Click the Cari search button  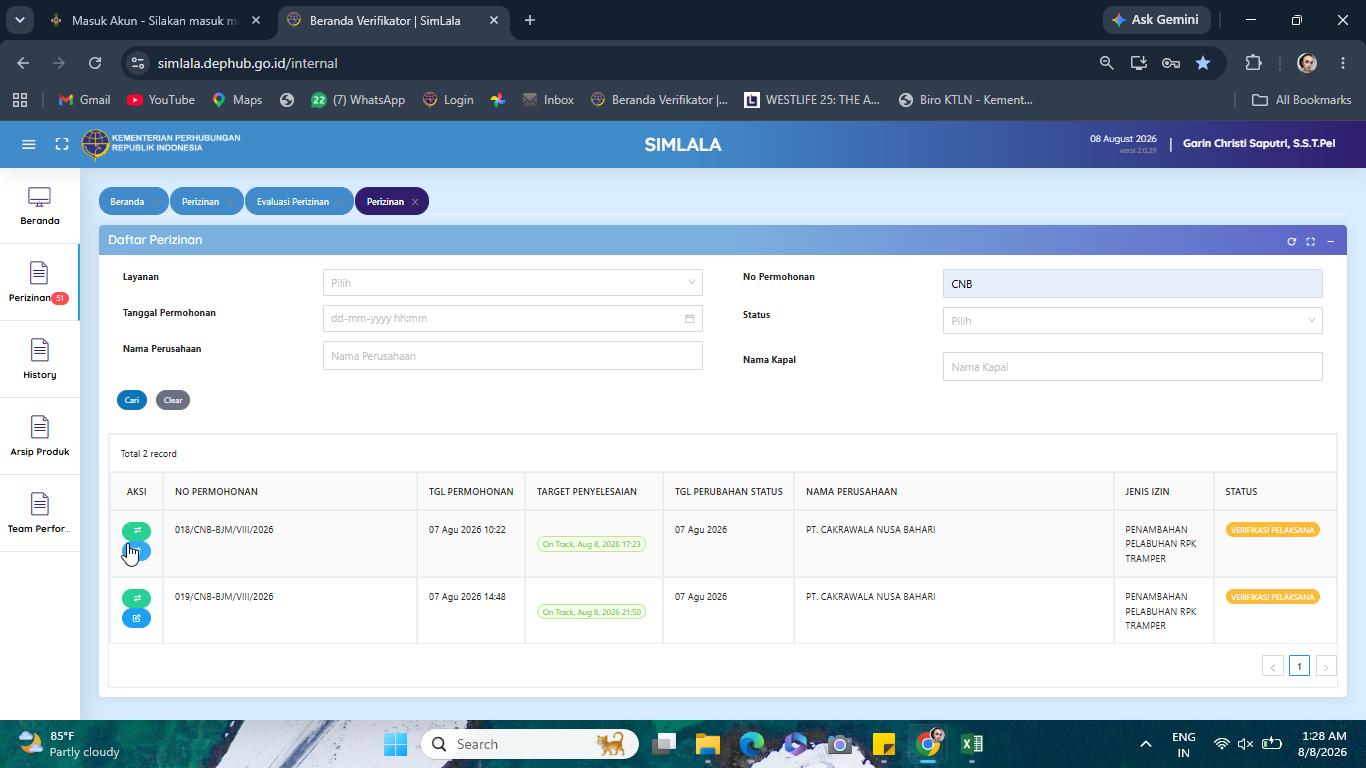(132, 400)
